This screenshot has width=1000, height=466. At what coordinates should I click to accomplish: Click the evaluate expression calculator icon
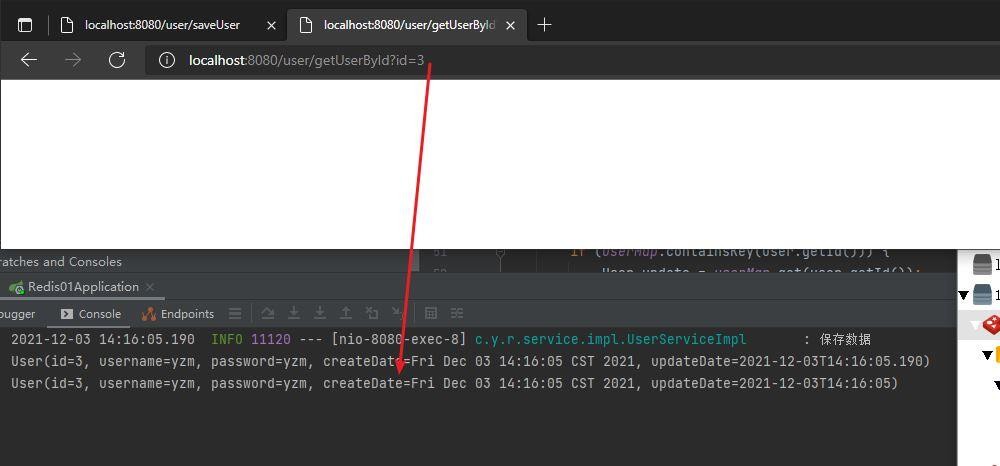(431, 314)
